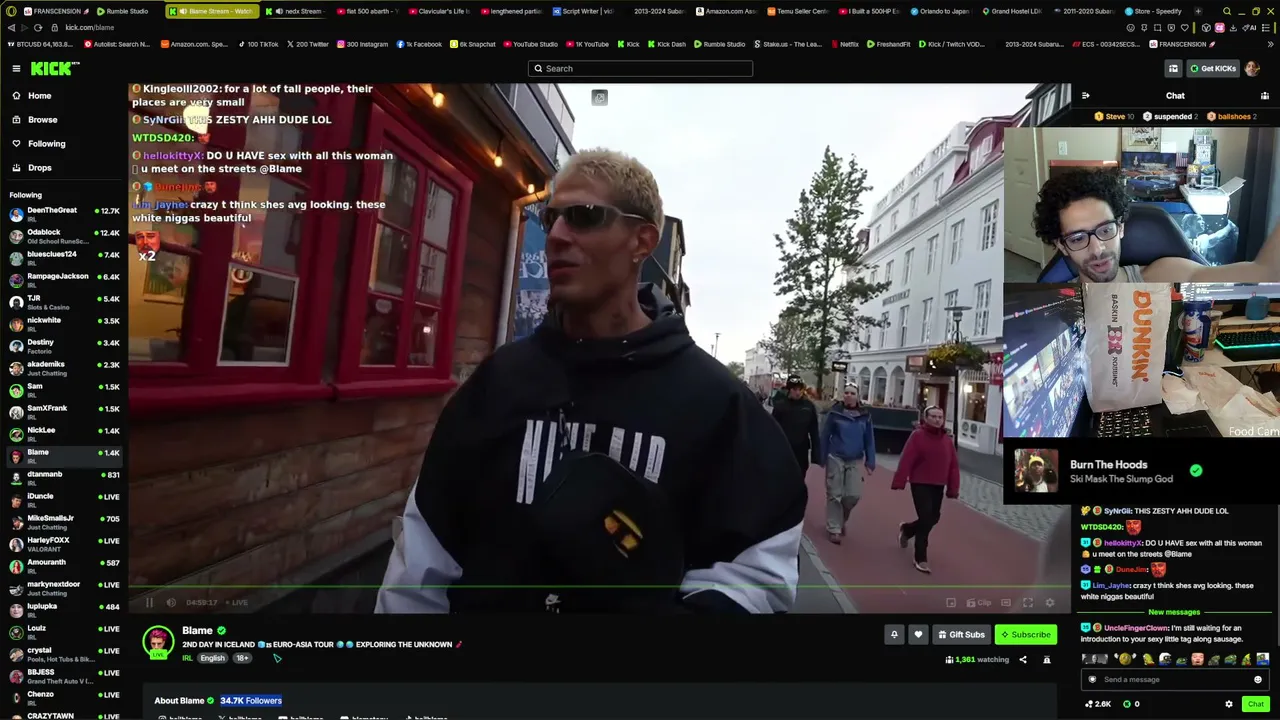The width and height of the screenshot is (1280, 720).
Task: Click the Kick logo
Action: point(54,68)
